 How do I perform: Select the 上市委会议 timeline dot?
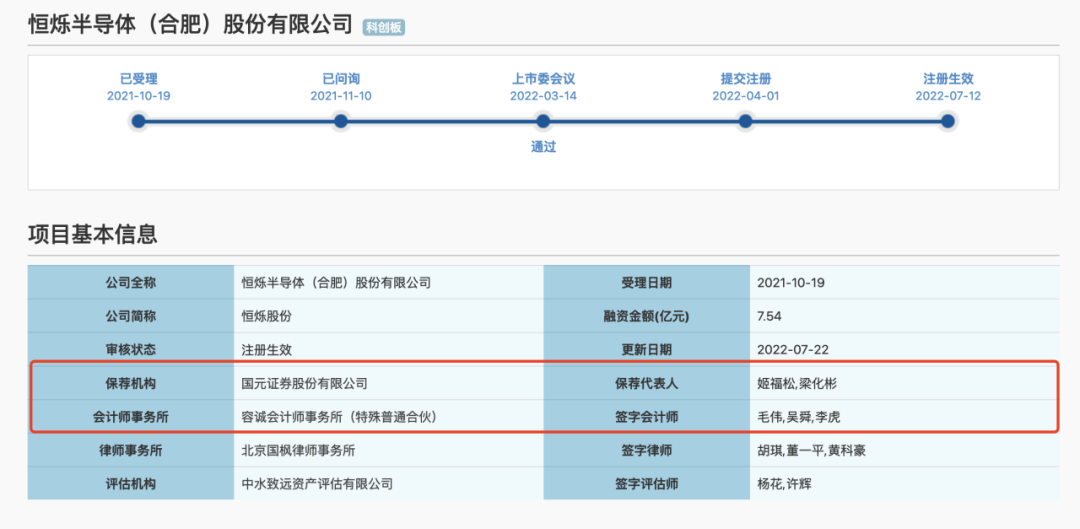(x=543, y=121)
